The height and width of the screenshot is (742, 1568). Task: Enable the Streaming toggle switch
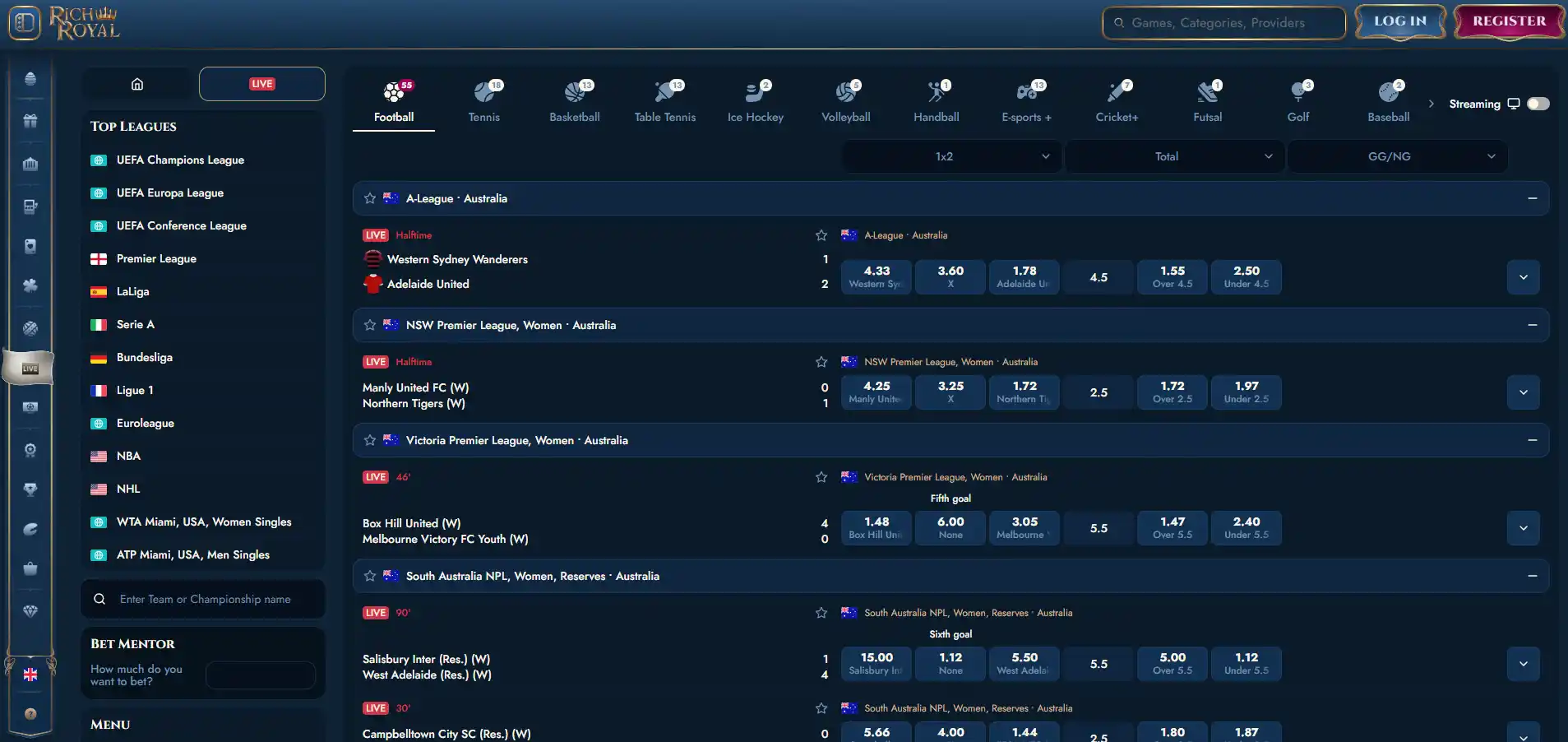1538,104
